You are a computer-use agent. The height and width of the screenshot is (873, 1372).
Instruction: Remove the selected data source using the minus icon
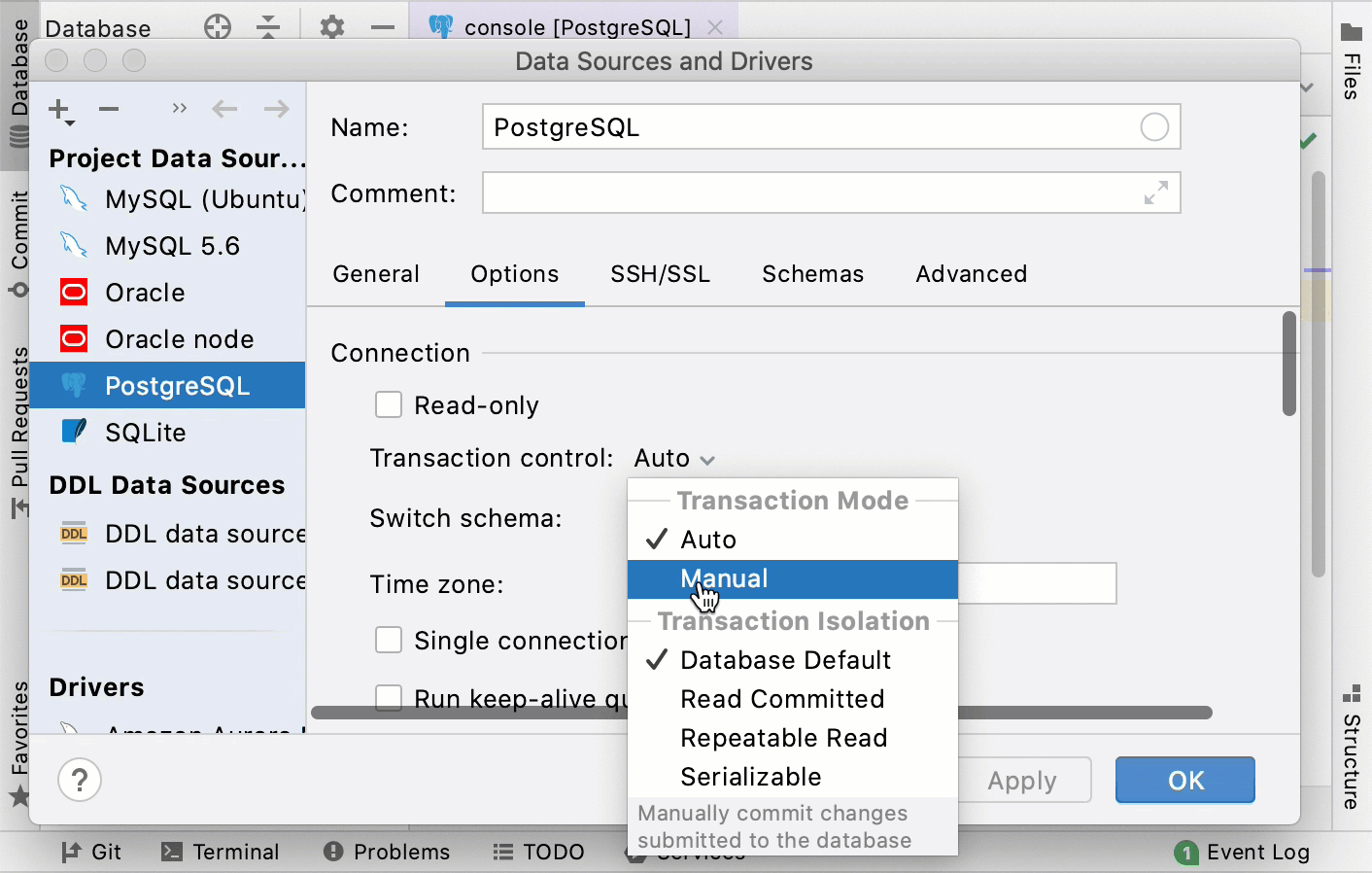pos(108,109)
